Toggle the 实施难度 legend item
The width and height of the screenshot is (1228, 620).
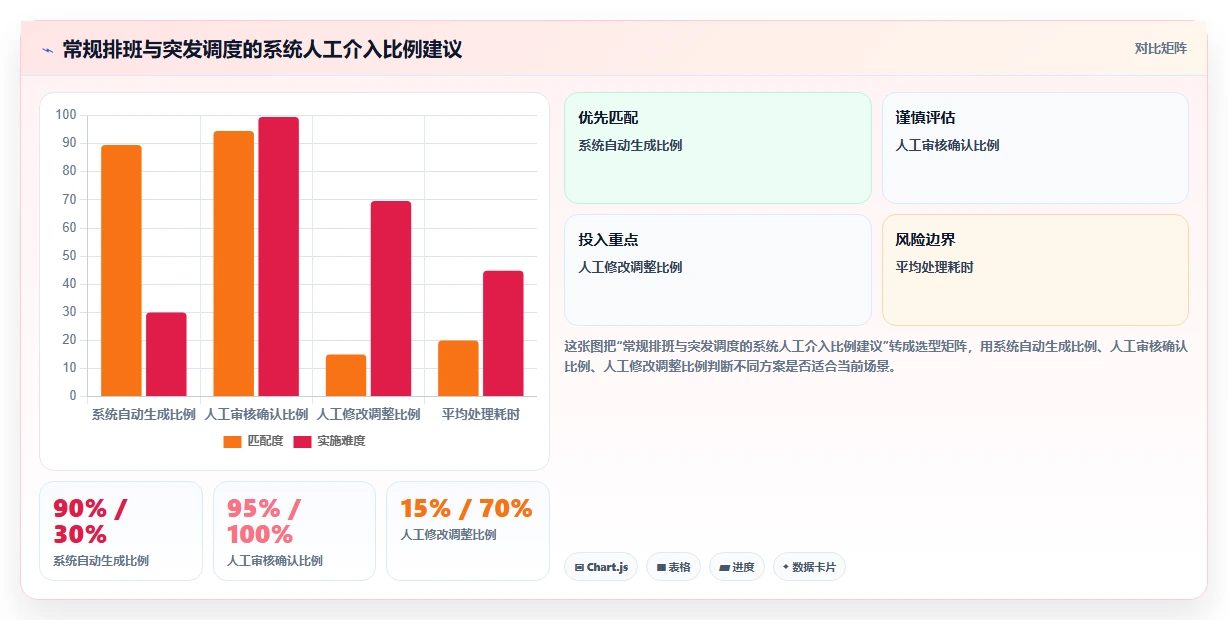[329, 441]
